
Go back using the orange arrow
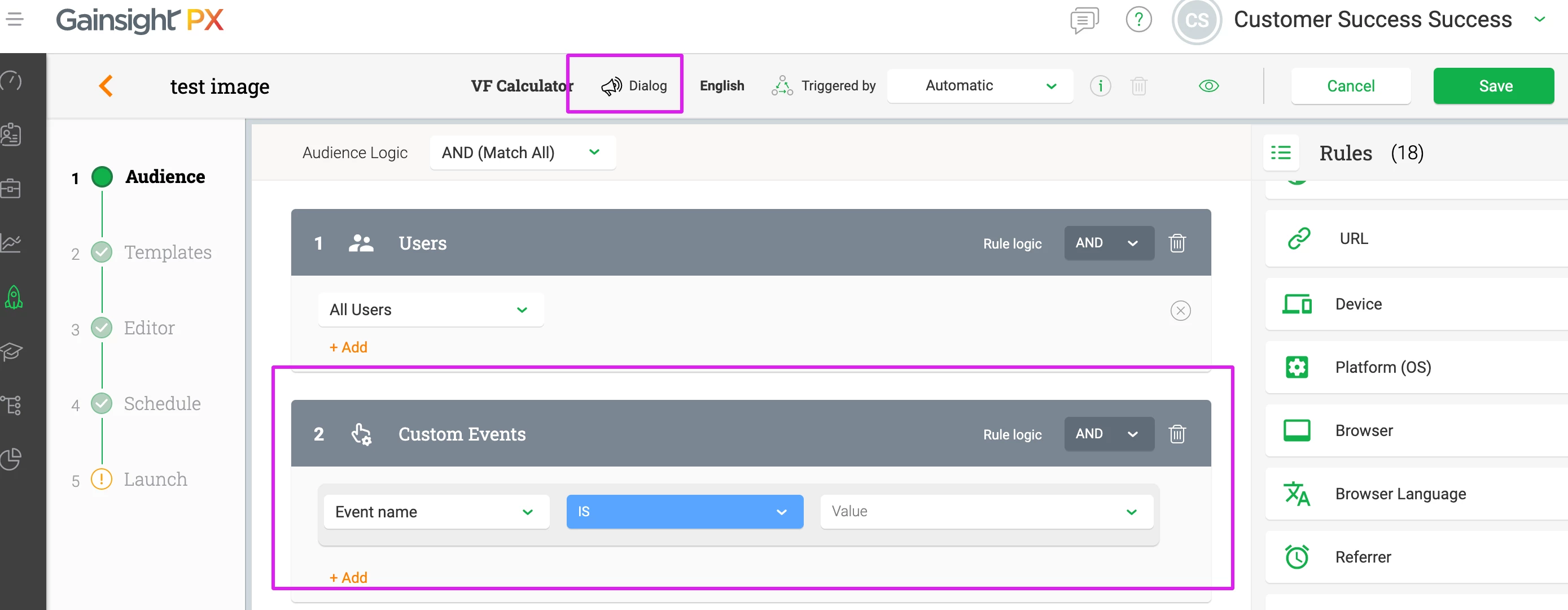pyautogui.click(x=106, y=86)
